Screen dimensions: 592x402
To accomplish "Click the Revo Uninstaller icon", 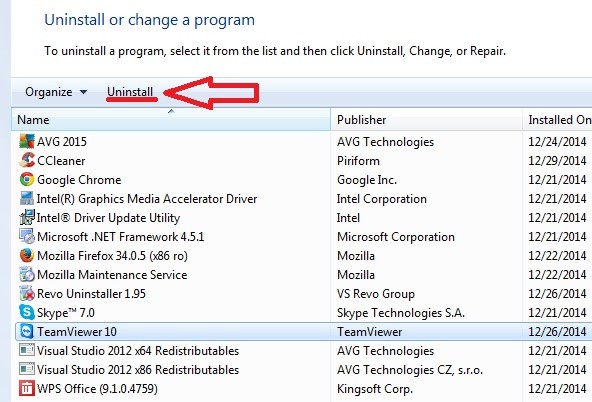I will click(27, 294).
